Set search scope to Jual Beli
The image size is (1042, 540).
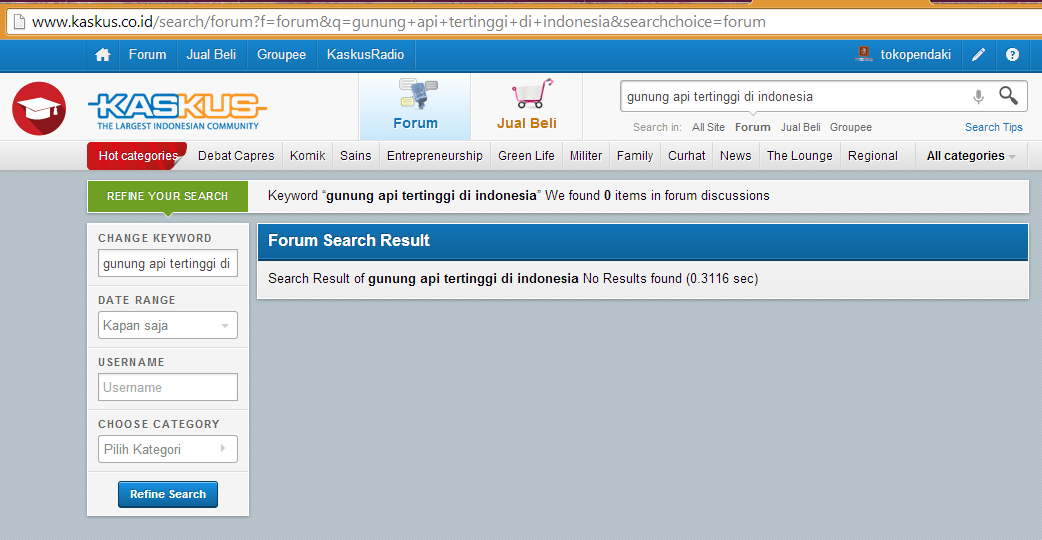point(801,127)
